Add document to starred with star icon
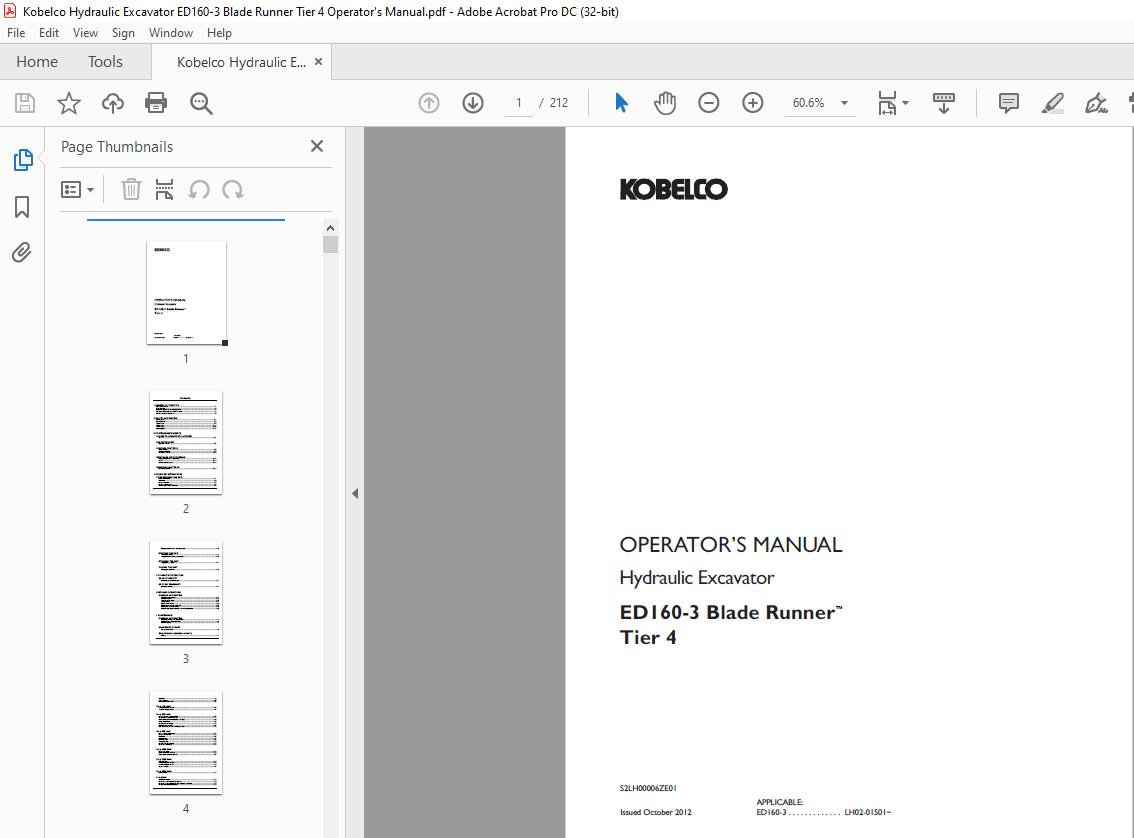 point(69,103)
